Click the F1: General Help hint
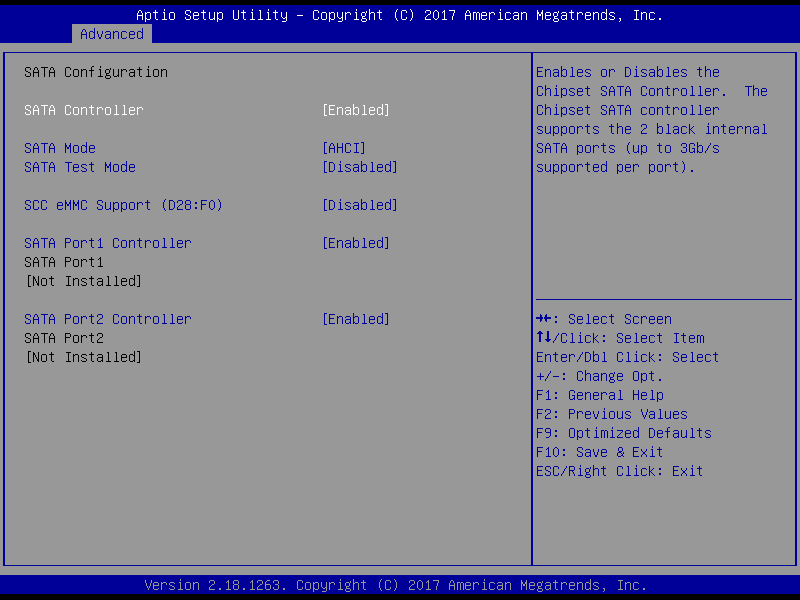 pyautogui.click(x=600, y=395)
